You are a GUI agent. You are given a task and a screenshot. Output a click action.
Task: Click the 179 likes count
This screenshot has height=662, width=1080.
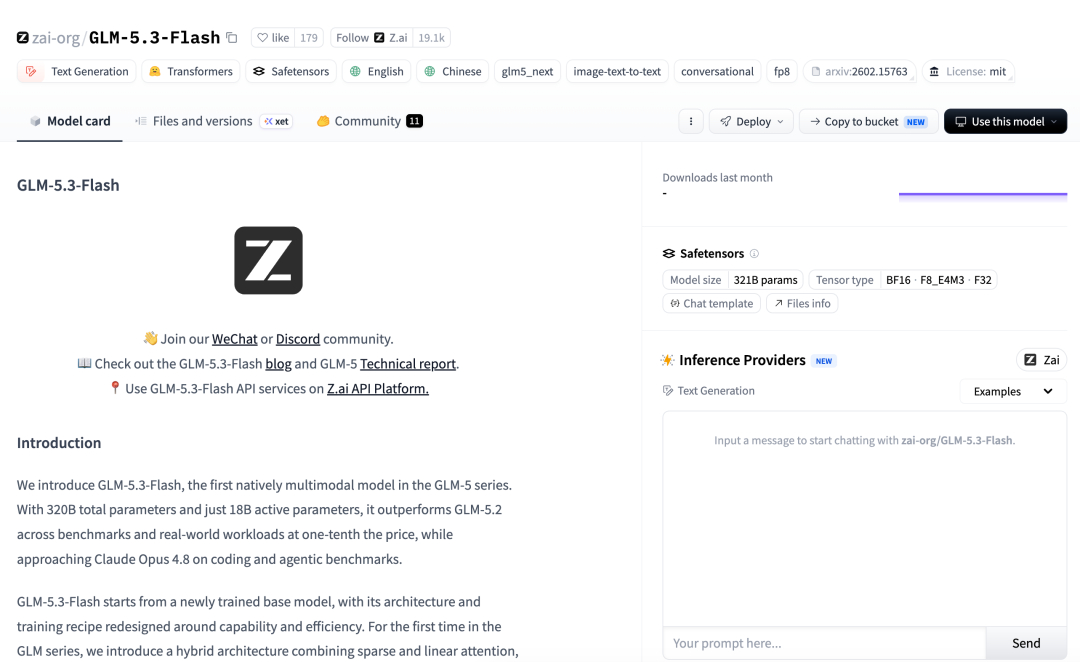[x=309, y=38]
